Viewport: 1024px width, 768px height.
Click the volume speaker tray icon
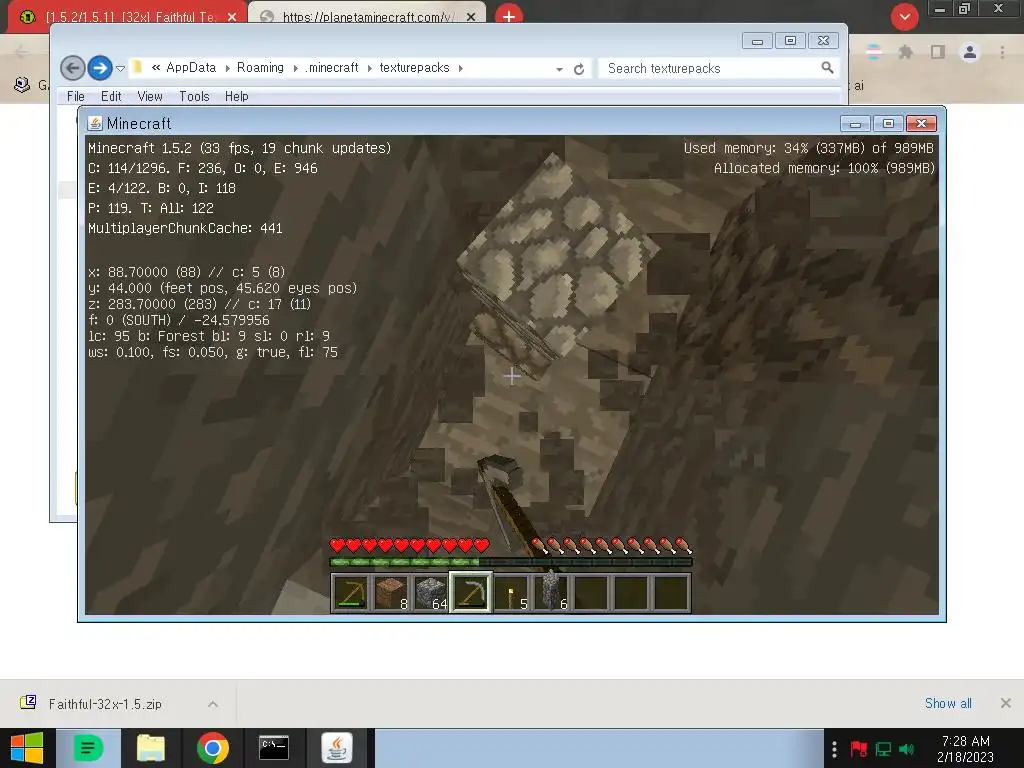click(x=906, y=748)
